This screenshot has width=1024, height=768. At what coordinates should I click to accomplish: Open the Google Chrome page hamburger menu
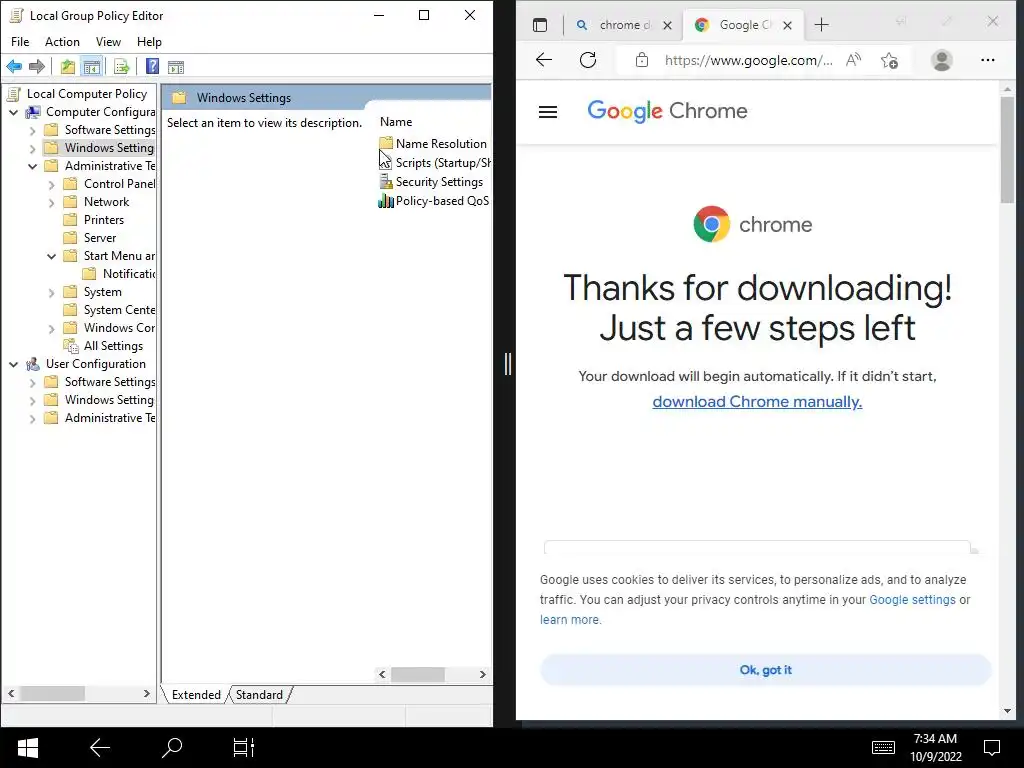click(548, 112)
